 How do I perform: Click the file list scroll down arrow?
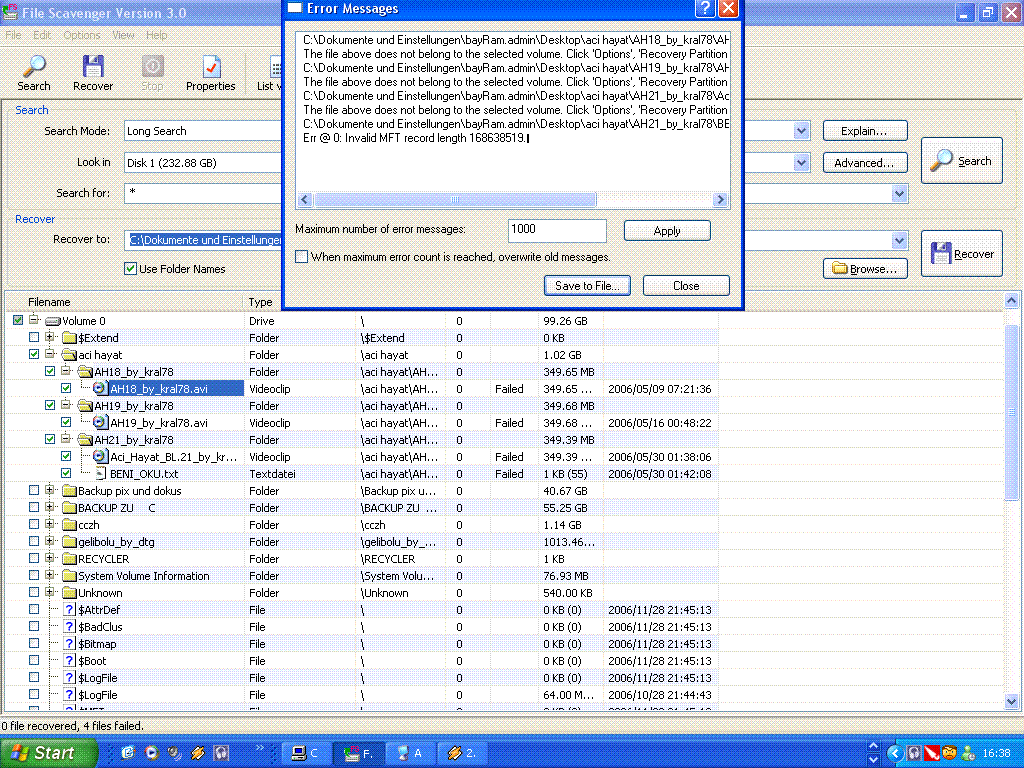(x=1012, y=702)
